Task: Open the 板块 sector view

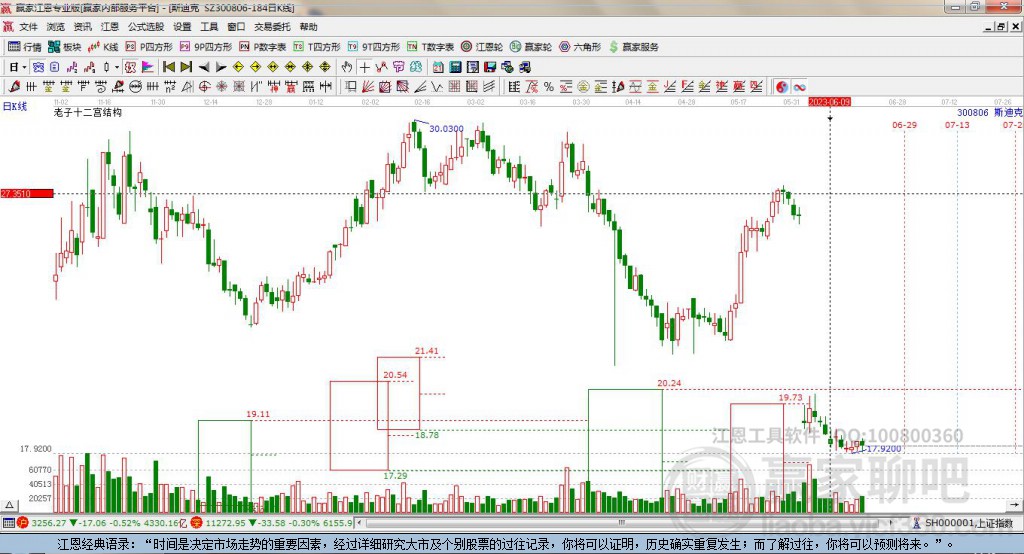Action: 65,46
